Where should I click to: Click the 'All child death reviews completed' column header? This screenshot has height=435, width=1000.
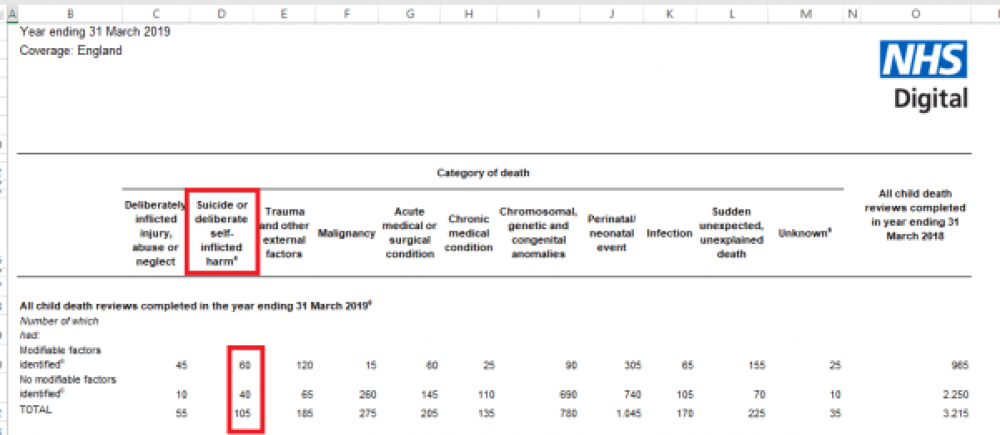click(x=907, y=214)
